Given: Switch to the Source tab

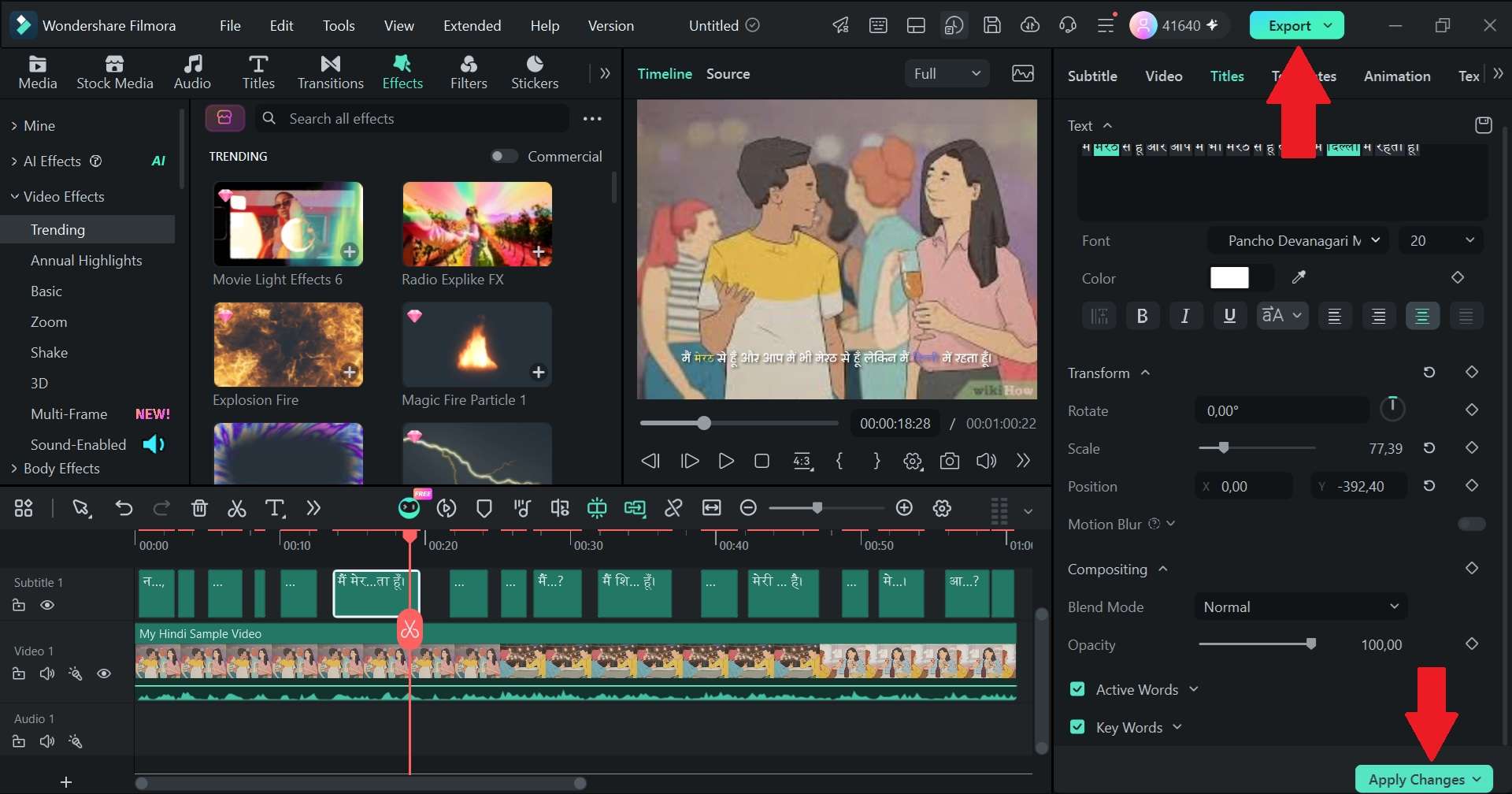Looking at the screenshot, I should pos(728,73).
